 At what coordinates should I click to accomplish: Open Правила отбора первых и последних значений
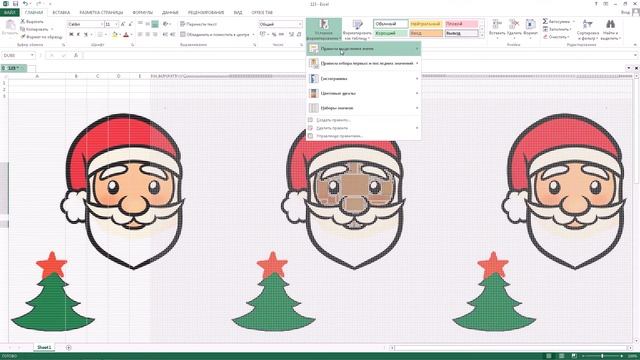(x=364, y=63)
